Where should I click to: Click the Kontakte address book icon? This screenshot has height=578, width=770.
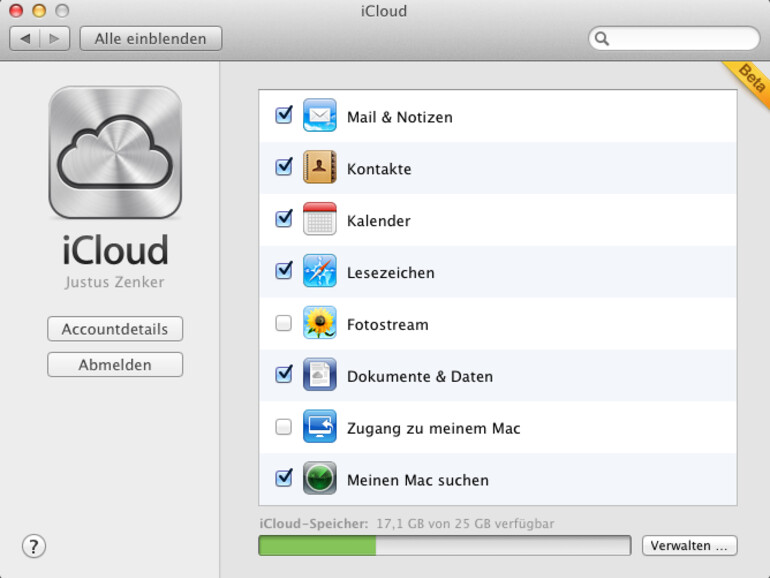[x=320, y=167]
